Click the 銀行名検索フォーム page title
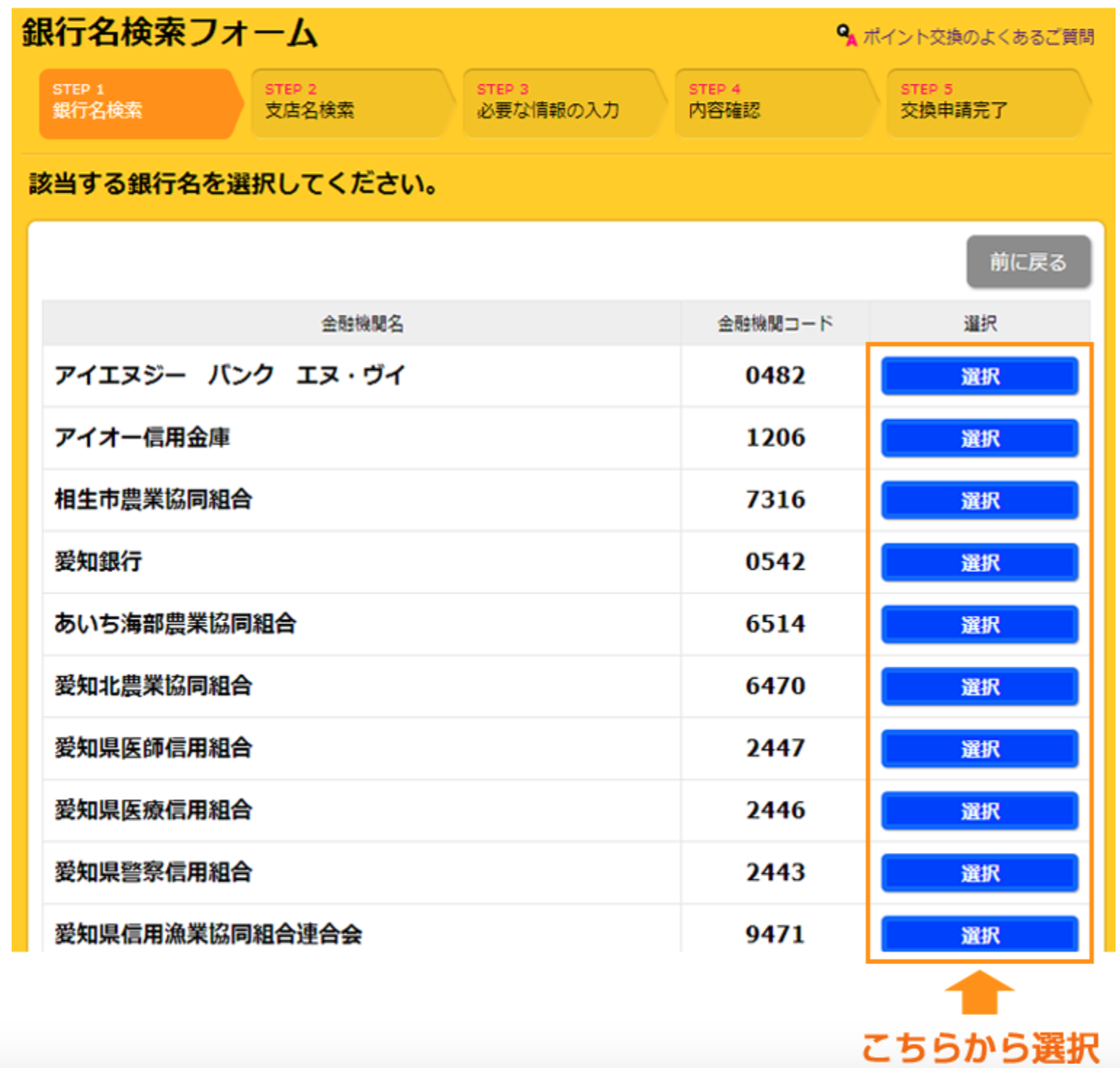1120x1068 pixels. [x=169, y=33]
